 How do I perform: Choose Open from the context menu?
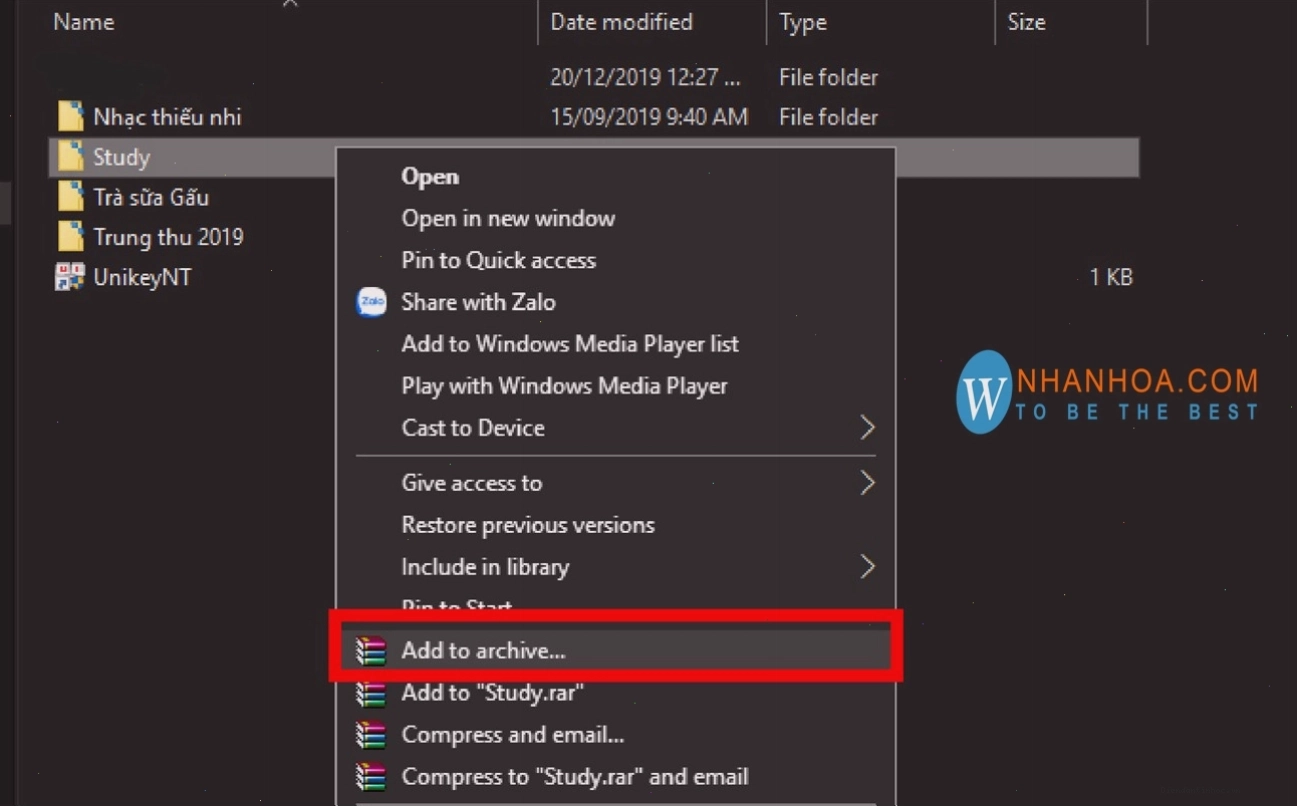(430, 177)
